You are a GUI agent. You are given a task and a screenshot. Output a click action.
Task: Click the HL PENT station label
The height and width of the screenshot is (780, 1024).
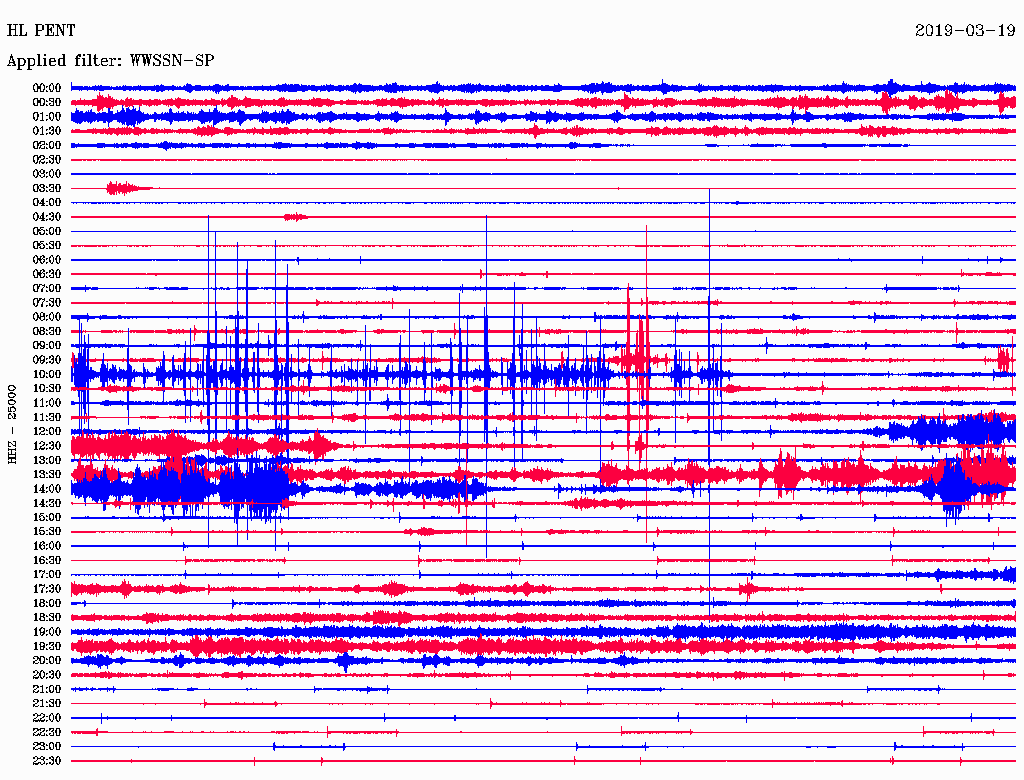(x=40, y=30)
